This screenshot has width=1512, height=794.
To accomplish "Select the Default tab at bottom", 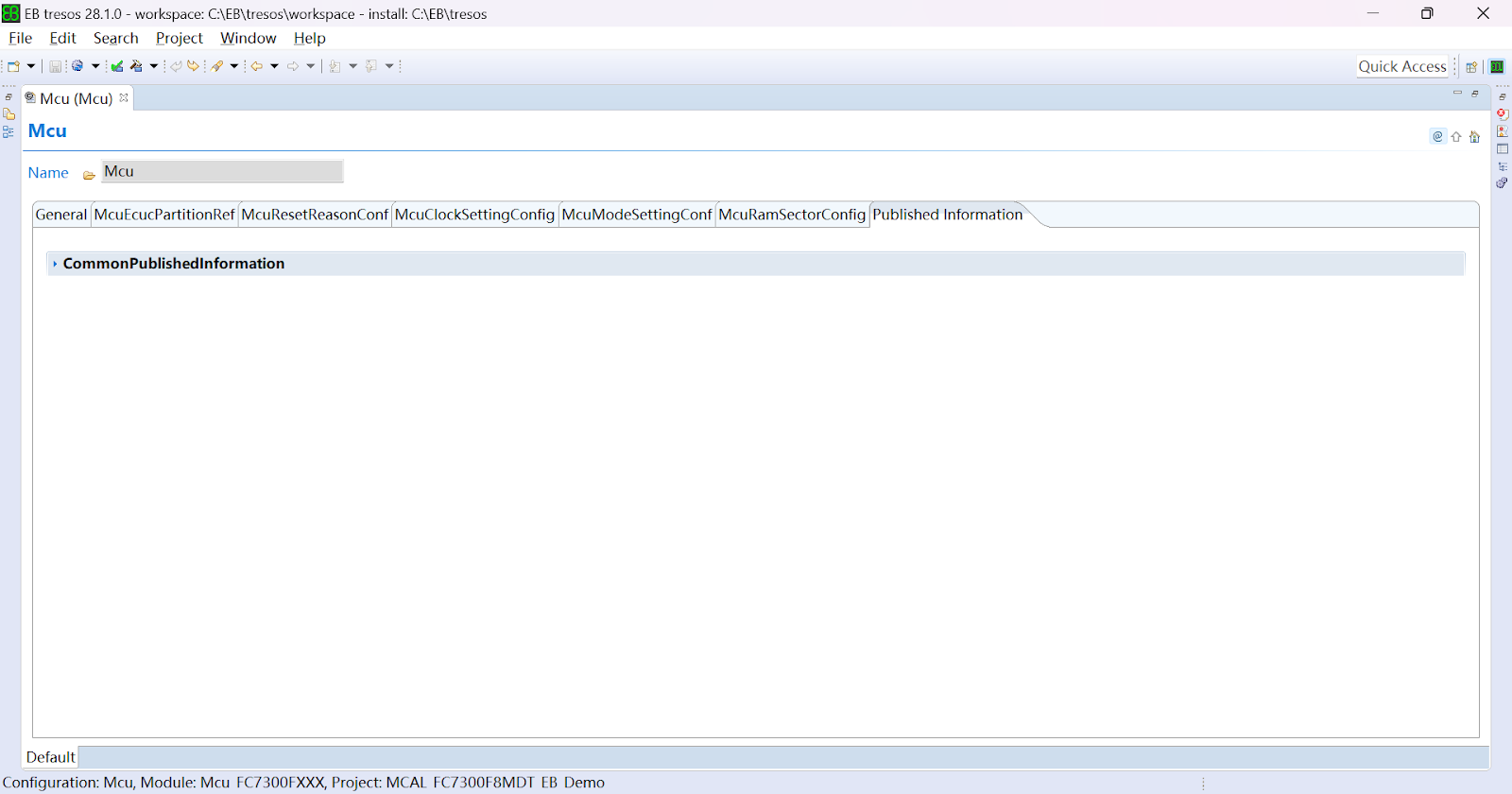I will click(x=50, y=757).
